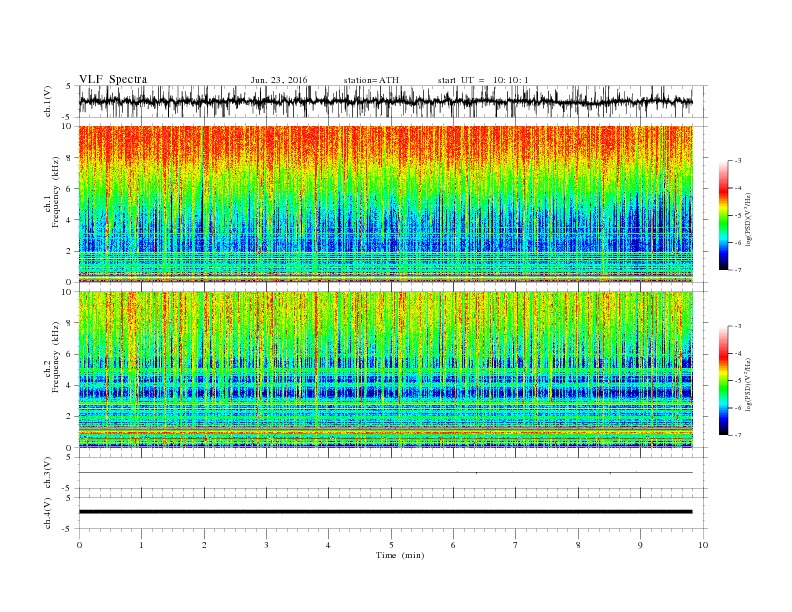Click the "9" time axis tick label
The width and height of the screenshot is (792, 612).
pos(640,545)
